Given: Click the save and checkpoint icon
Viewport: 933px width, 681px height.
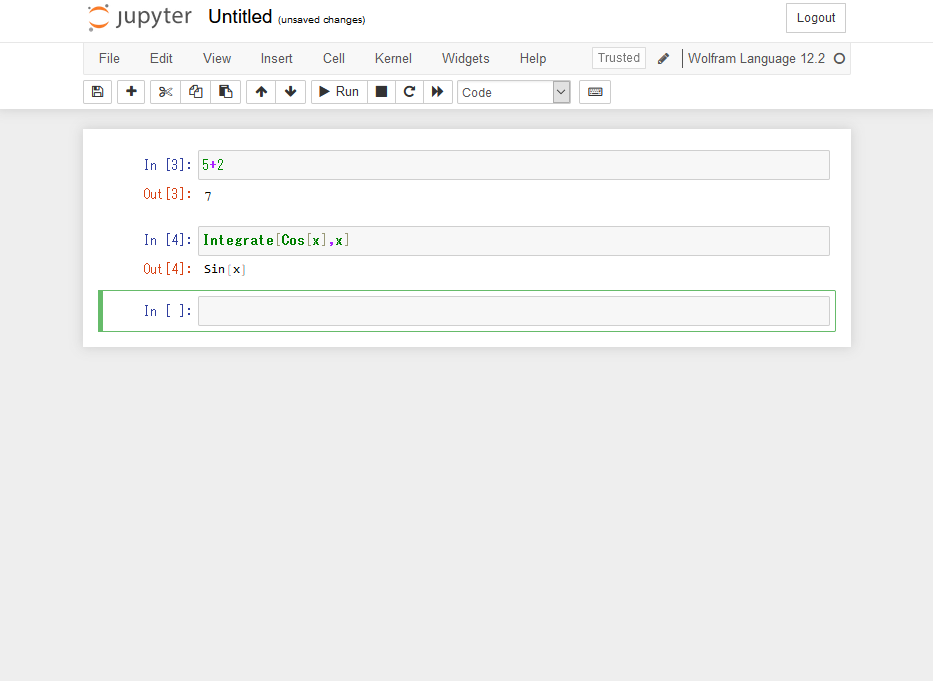Looking at the screenshot, I should [97, 92].
